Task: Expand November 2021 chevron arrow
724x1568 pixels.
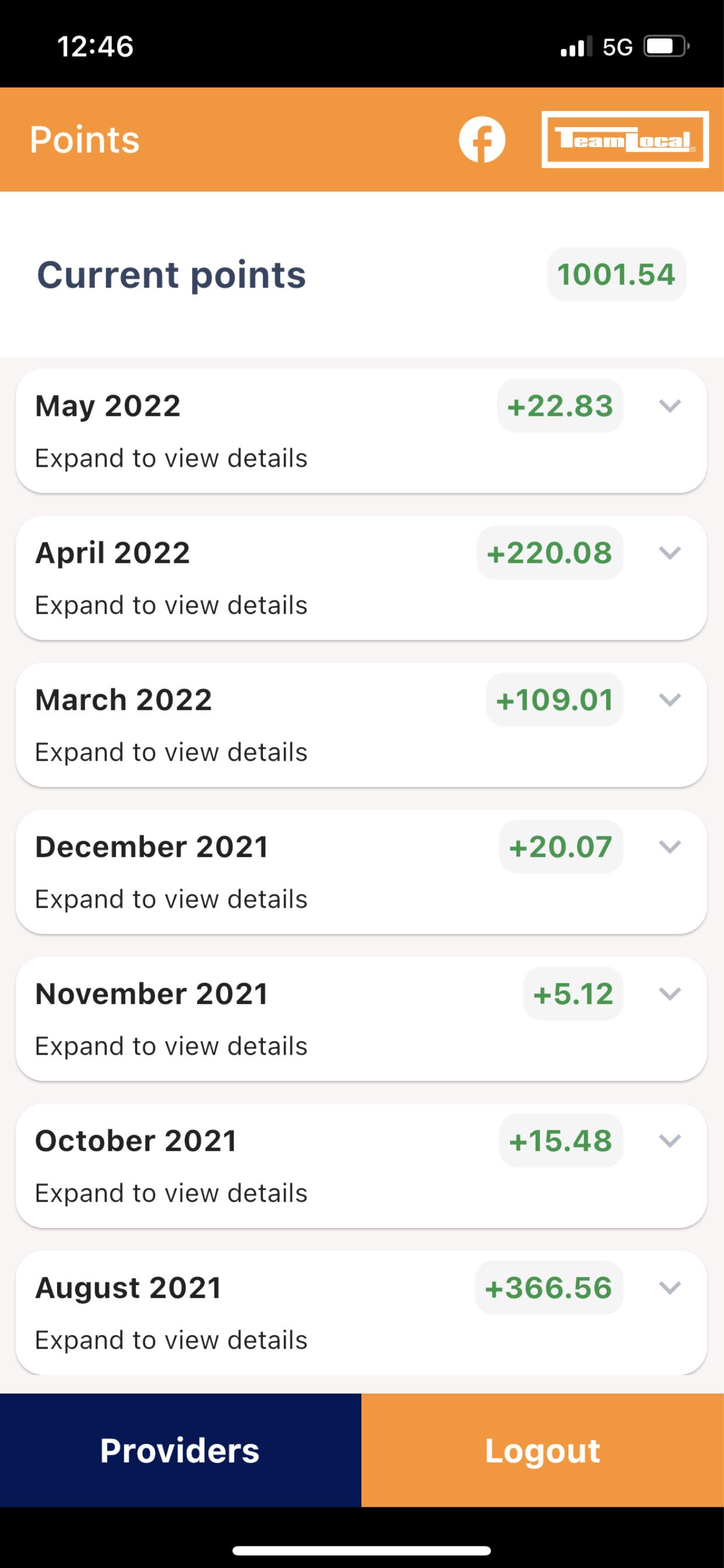Action: point(670,994)
